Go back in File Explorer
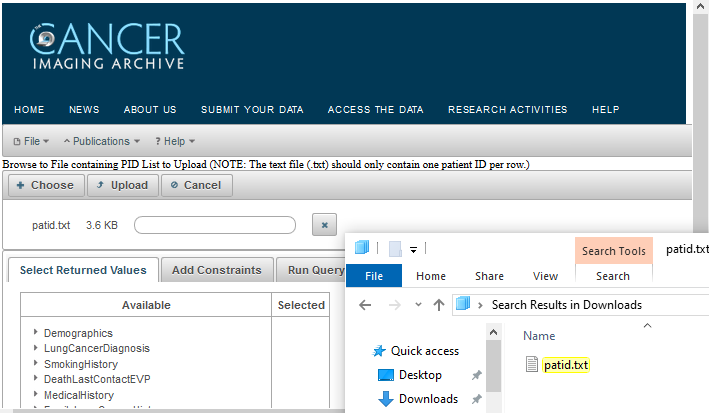The image size is (709, 413). click(365, 305)
